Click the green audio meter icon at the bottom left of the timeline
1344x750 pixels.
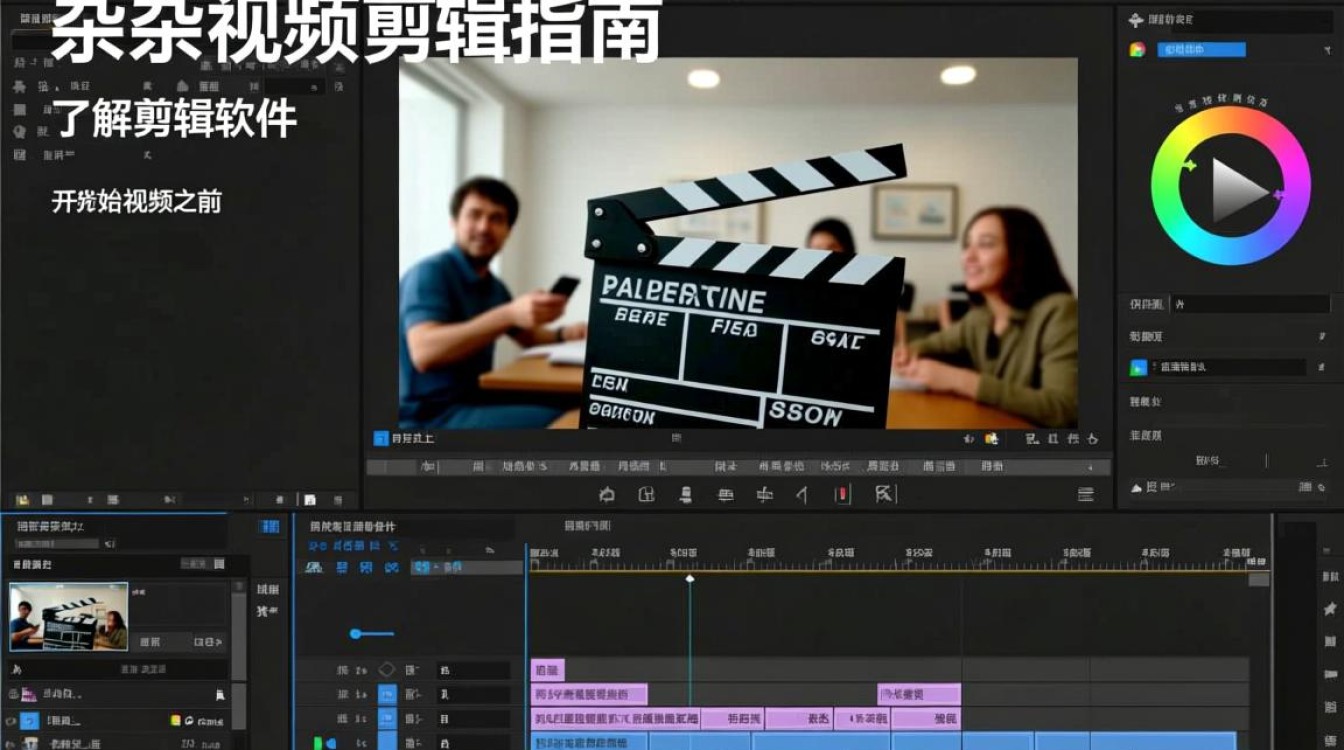tap(318, 740)
